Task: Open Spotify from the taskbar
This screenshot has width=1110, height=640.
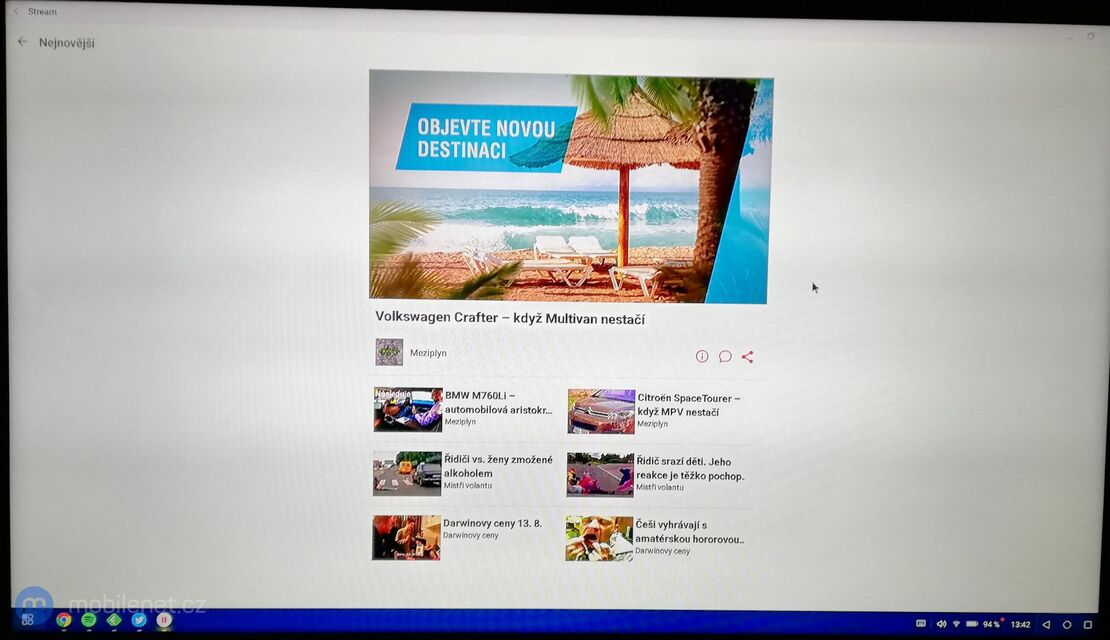Action: [89, 620]
